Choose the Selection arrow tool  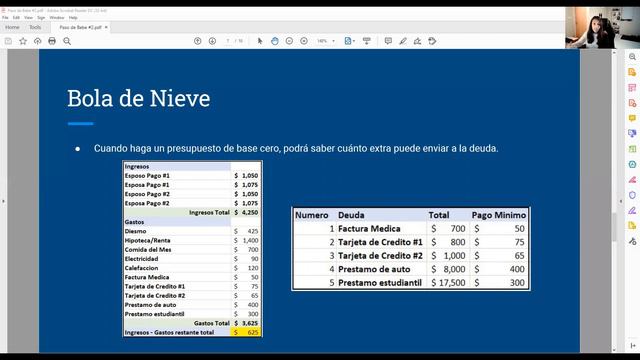click(x=260, y=41)
